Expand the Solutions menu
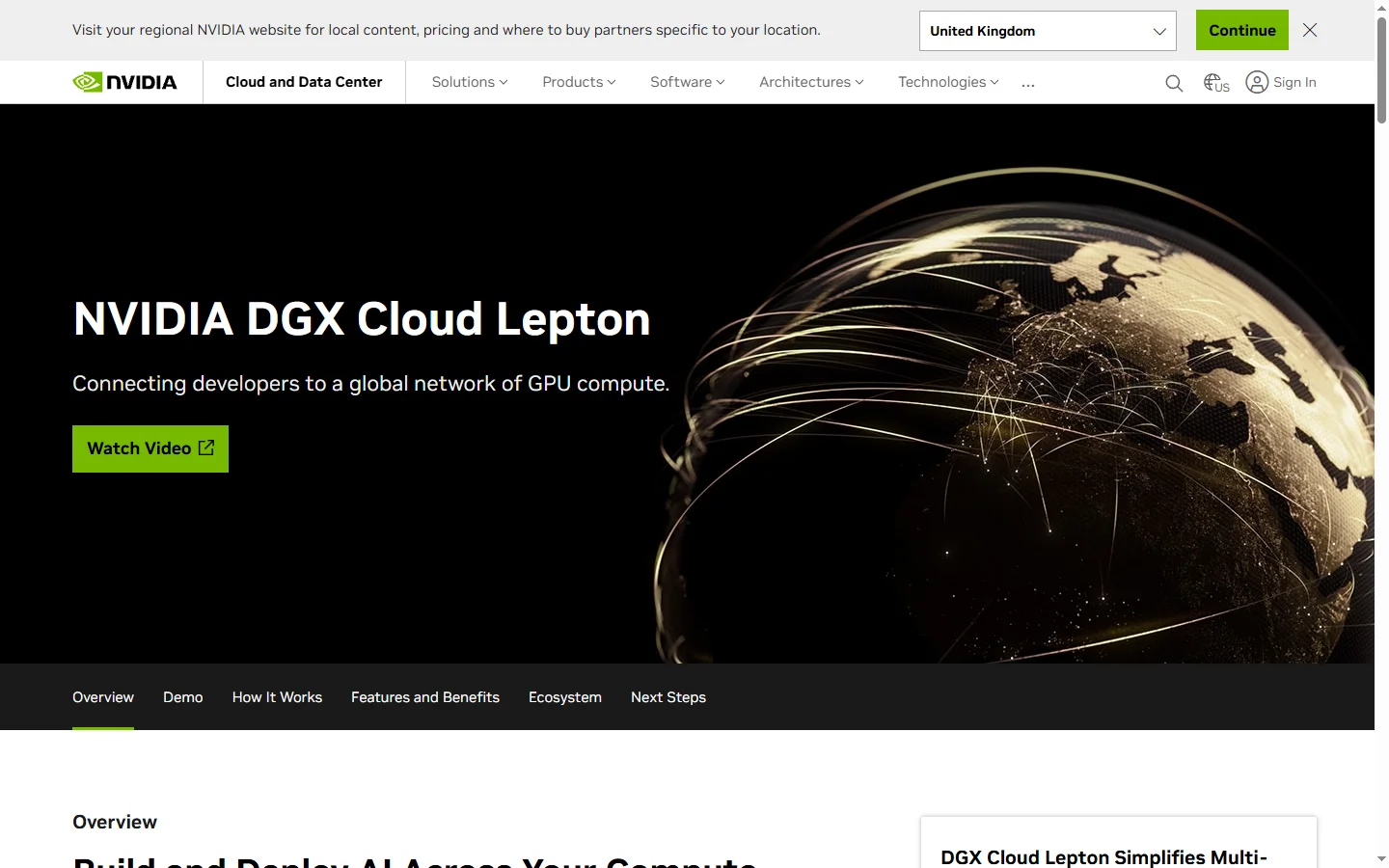Image resolution: width=1389 pixels, height=868 pixels. click(x=470, y=82)
